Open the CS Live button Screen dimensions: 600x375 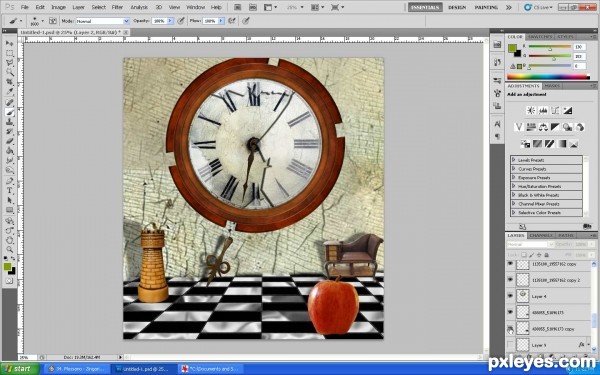tap(538, 7)
